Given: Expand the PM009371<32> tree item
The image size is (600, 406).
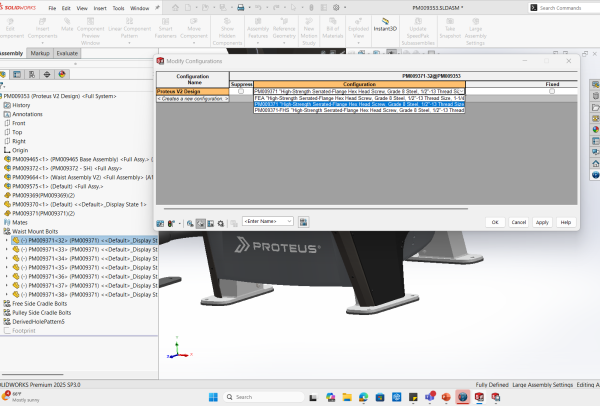Looking at the screenshot, I should 6,240.
